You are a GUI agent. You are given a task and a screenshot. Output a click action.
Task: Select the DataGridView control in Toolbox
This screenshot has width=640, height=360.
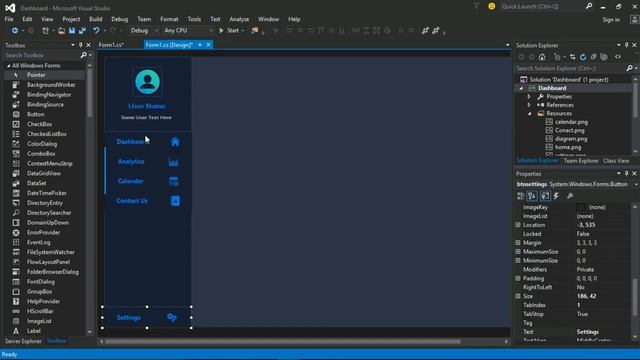(44, 173)
